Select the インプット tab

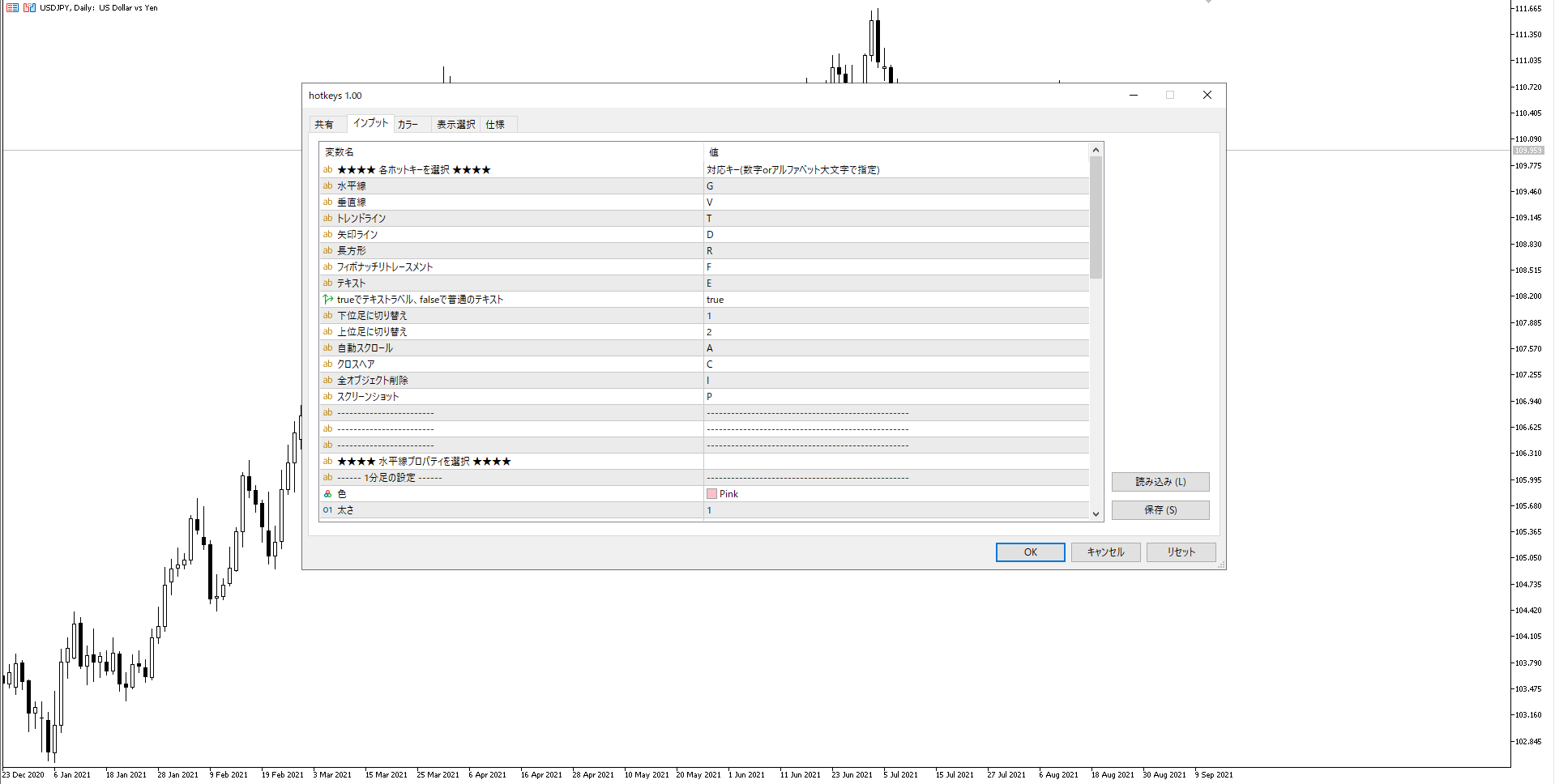[x=370, y=123]
